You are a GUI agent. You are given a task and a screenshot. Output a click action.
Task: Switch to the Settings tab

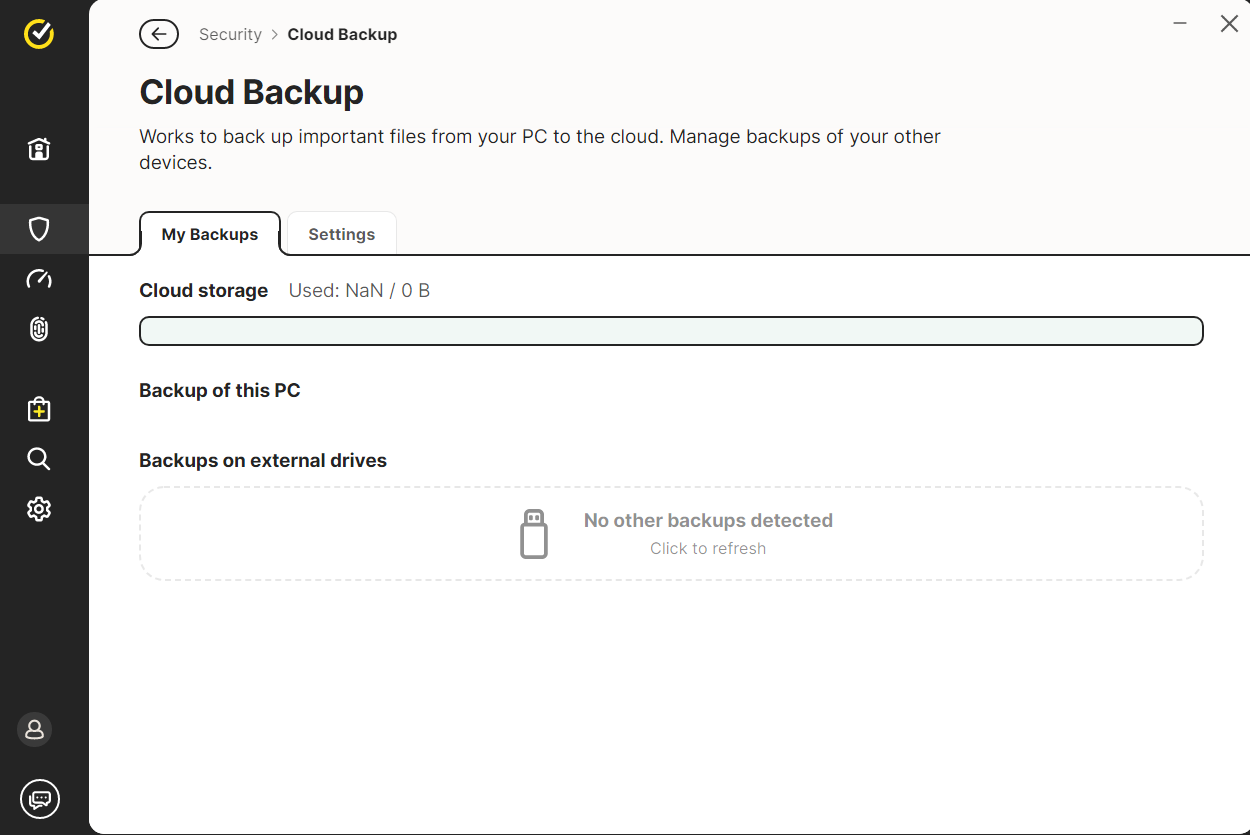pyautogui.click(x=342, y=234)
